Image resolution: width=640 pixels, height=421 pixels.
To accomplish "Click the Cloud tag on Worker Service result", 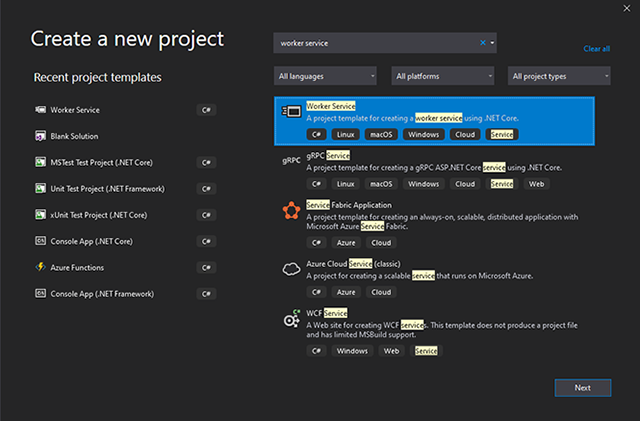I will (x=465, y=134).
